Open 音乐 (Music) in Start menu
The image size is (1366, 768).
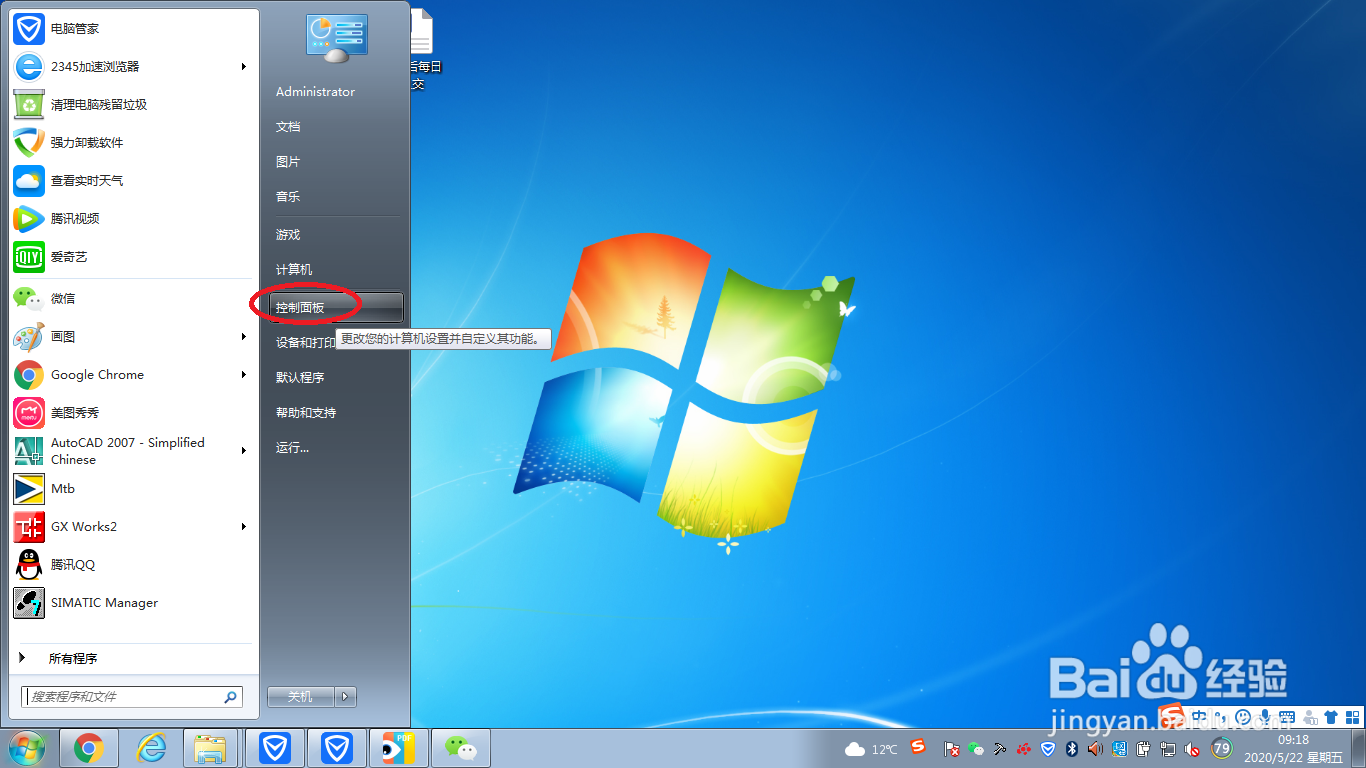288,196
